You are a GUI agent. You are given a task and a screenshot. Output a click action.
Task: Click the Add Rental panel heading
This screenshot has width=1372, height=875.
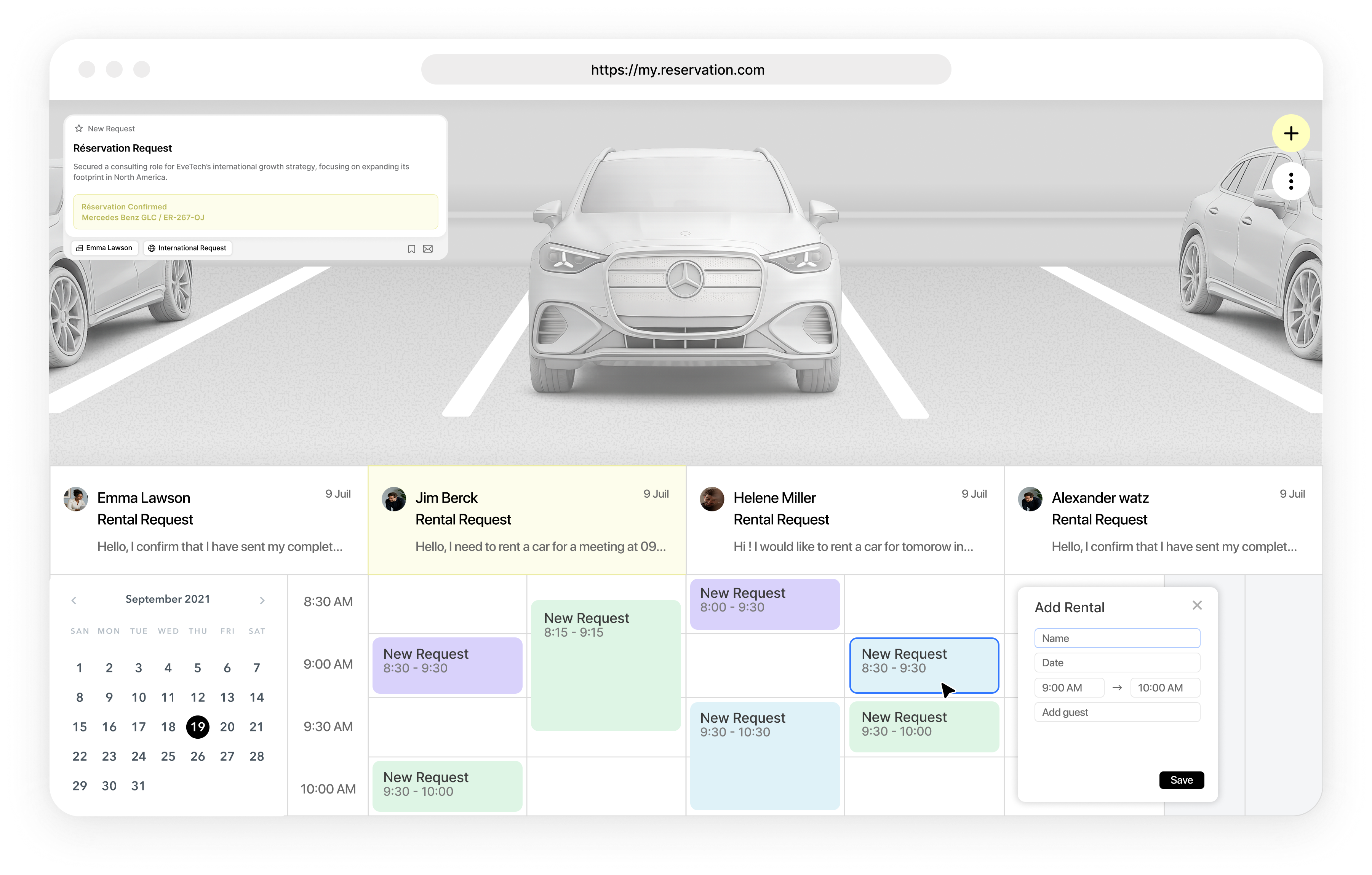click(x=1070, y=608)
